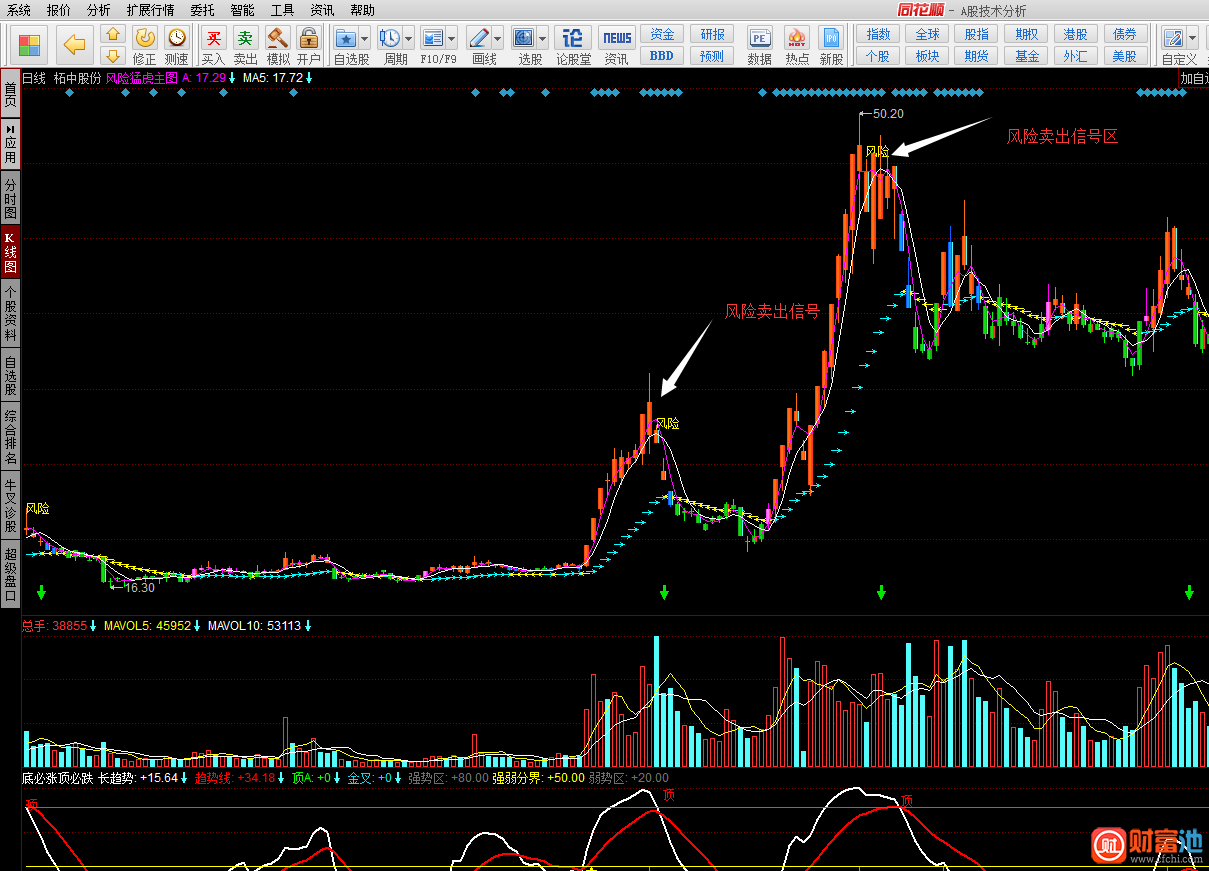Viewport: 1209px width, 871px height.
Task: Switch to the 牛叉诊股 sidebar tab
Action: 10,505
